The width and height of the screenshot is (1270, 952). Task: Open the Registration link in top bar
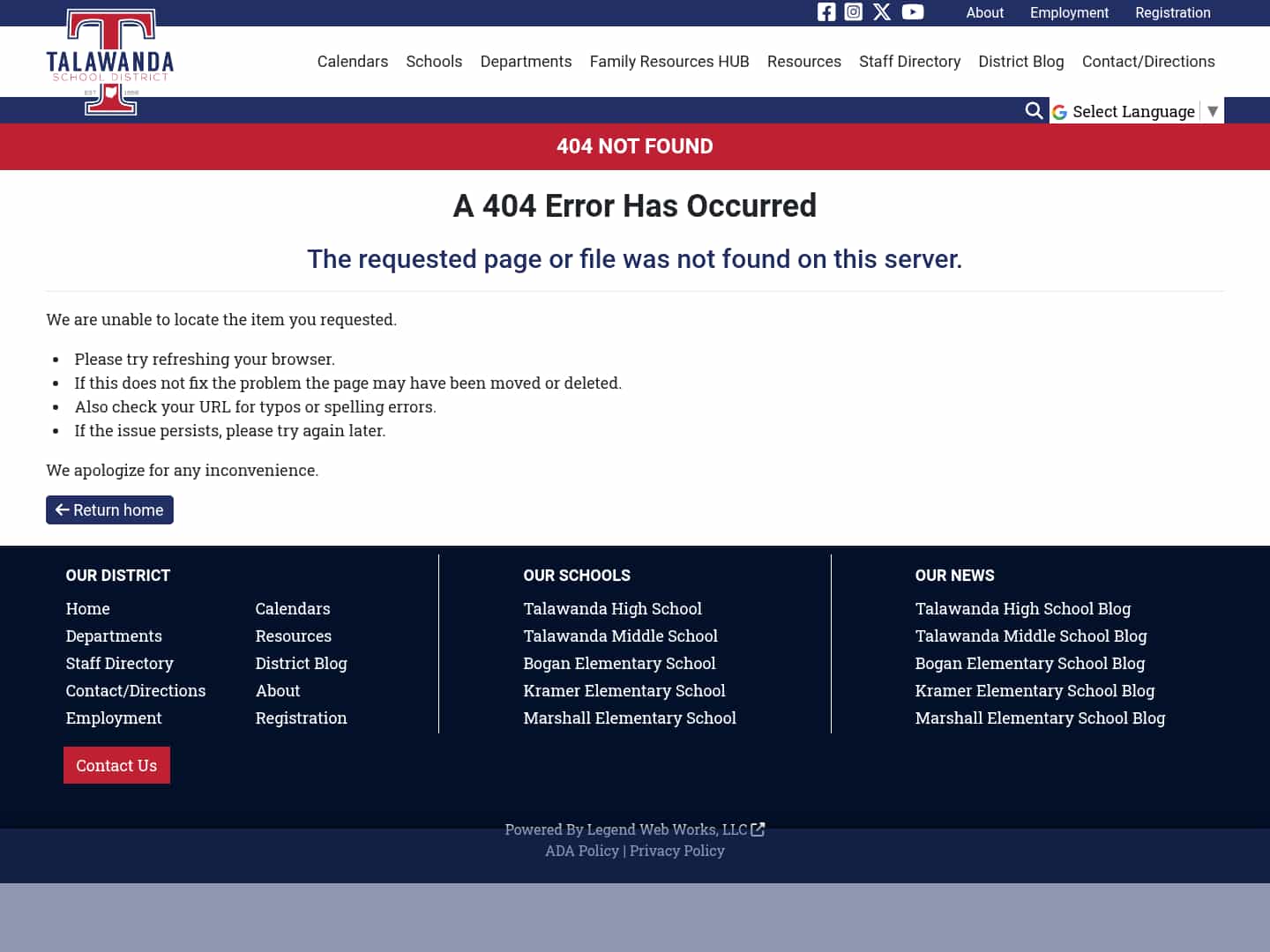point(1173,12)
